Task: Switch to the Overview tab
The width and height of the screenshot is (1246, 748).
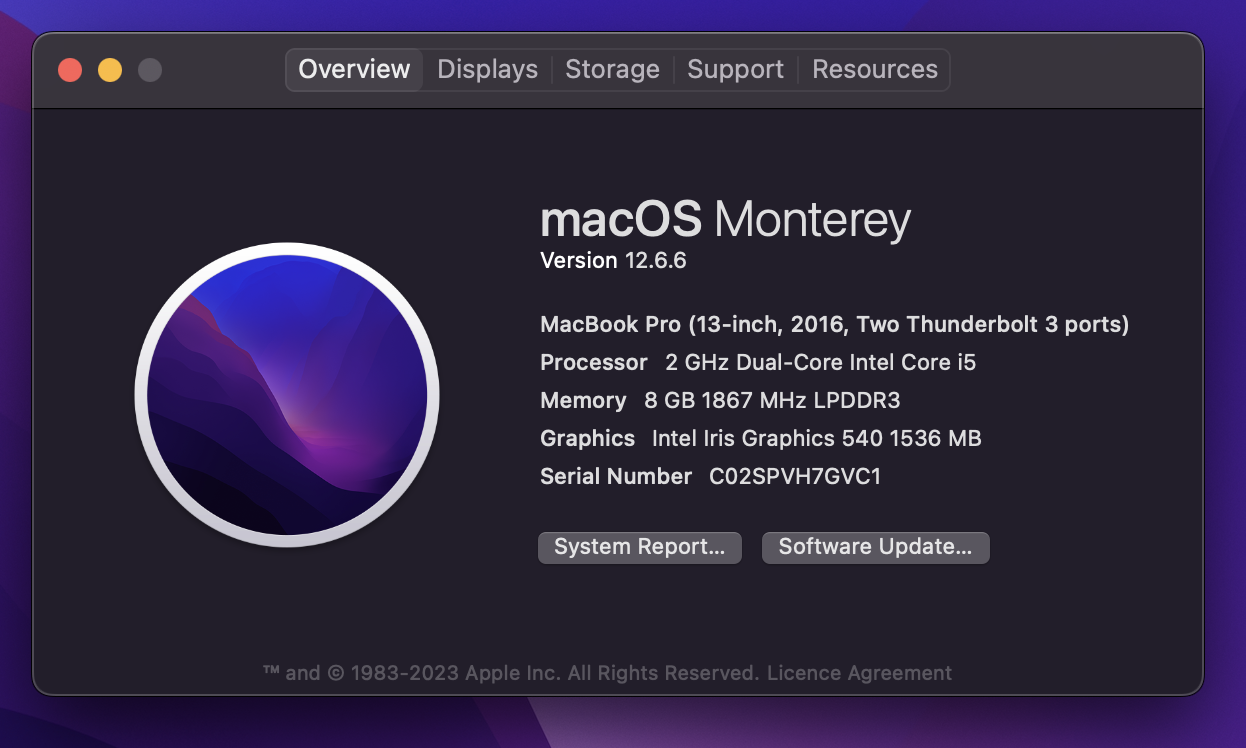Action: pyautogui.click(x=354, y=70)
